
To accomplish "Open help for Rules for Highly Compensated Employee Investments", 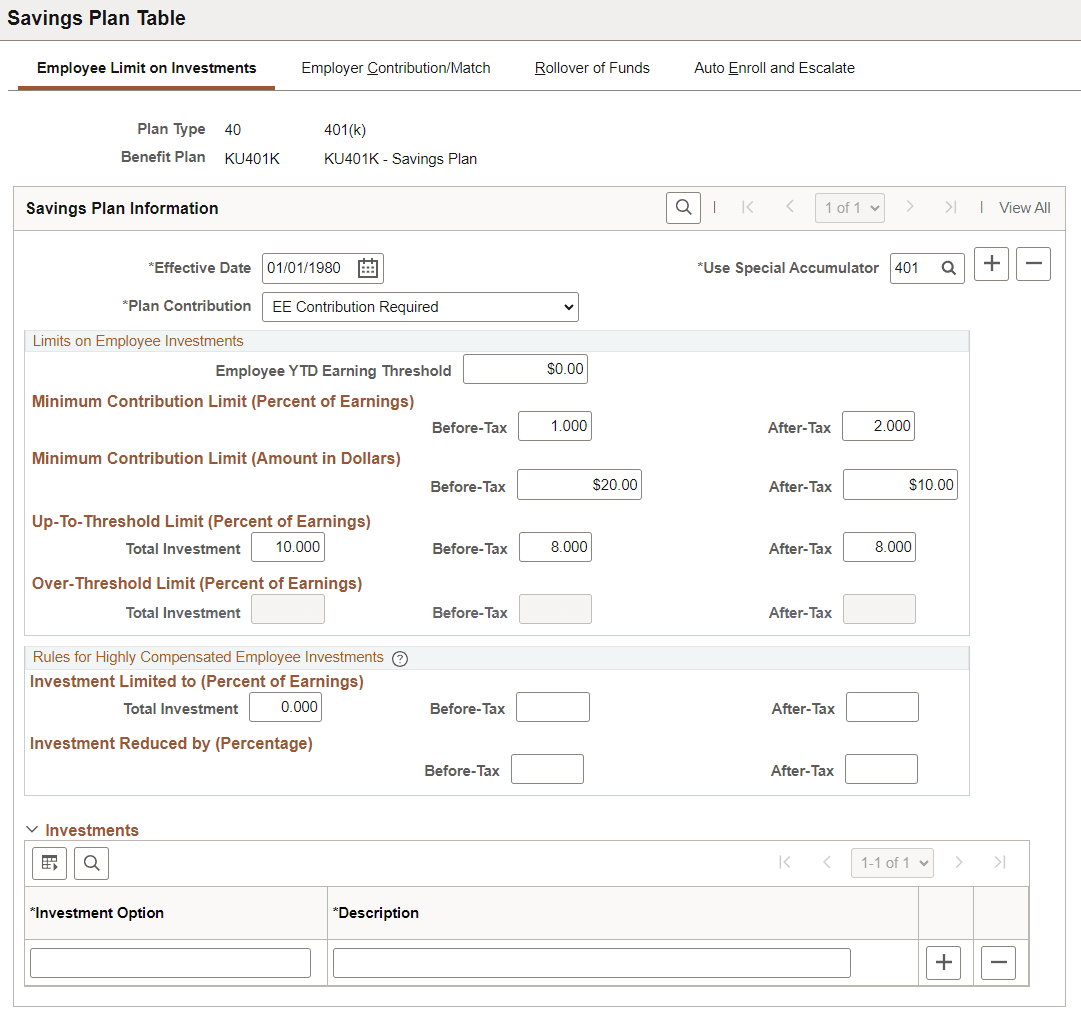I will tap(400, 658).
